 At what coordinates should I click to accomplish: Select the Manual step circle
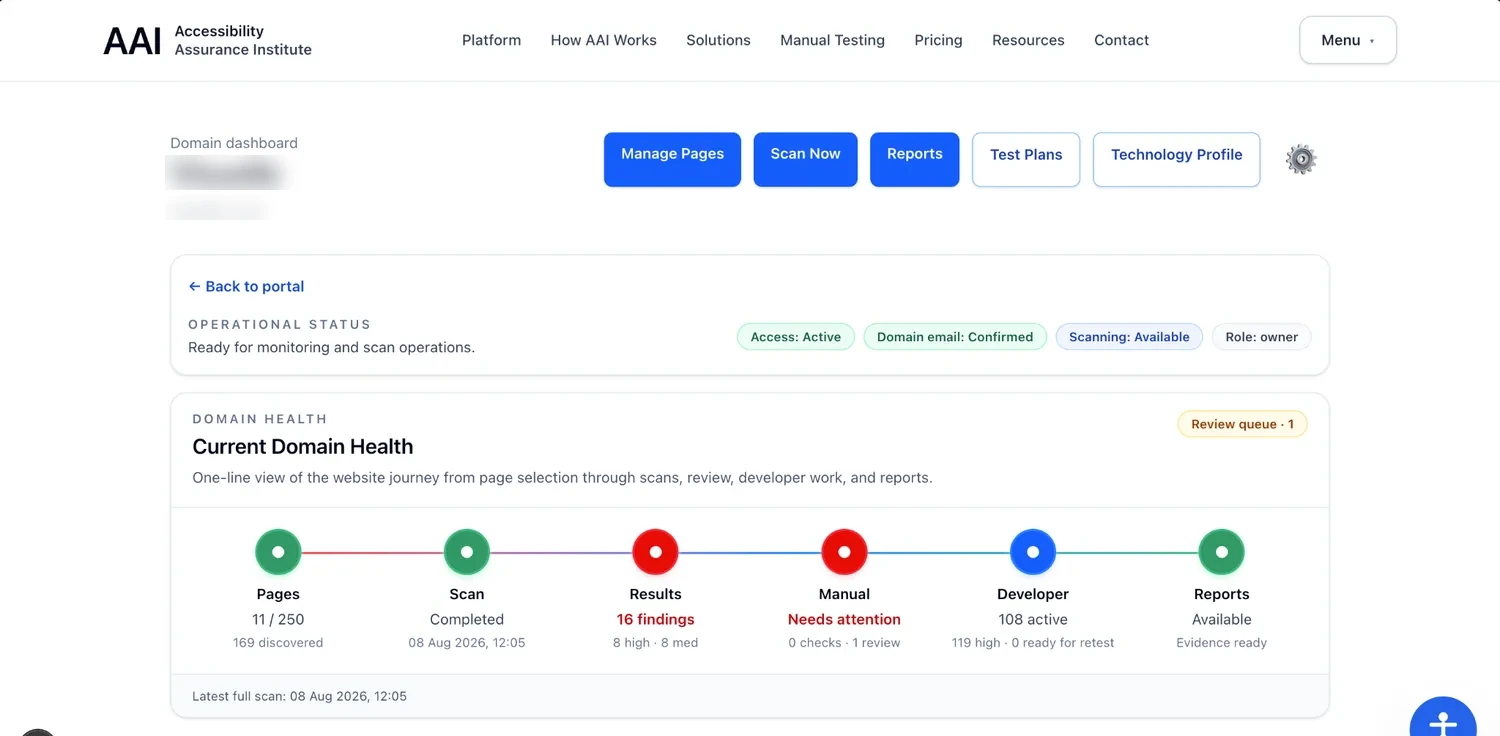tap(844, 552)
